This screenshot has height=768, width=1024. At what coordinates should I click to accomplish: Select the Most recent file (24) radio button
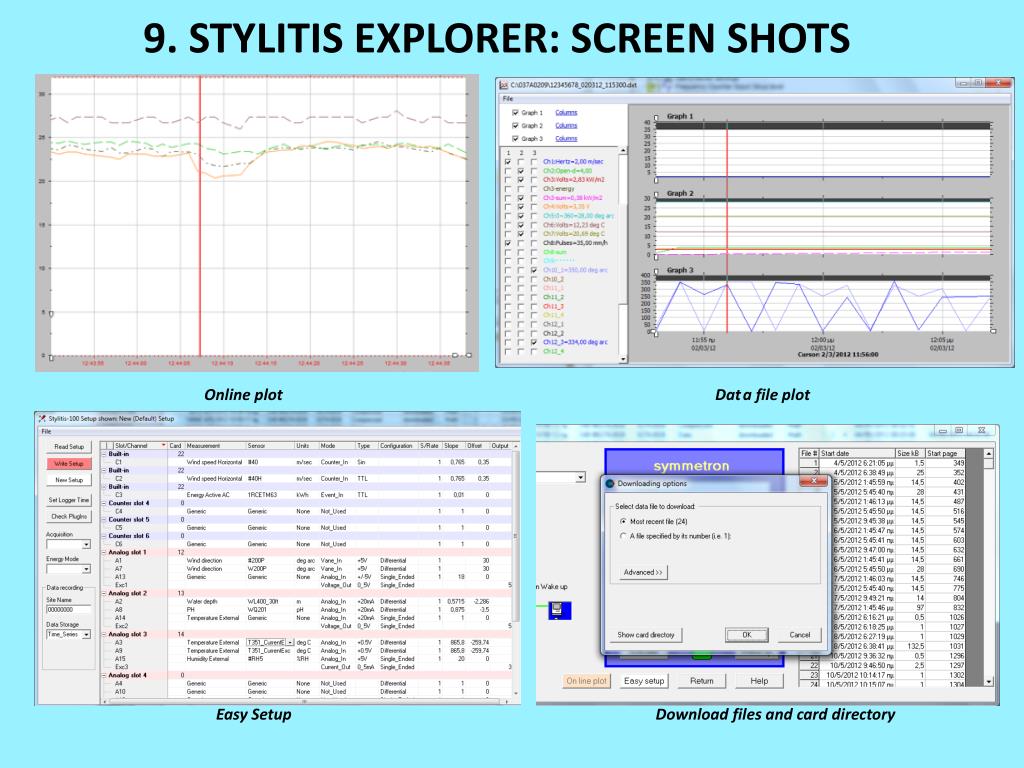tap(623, 522)
